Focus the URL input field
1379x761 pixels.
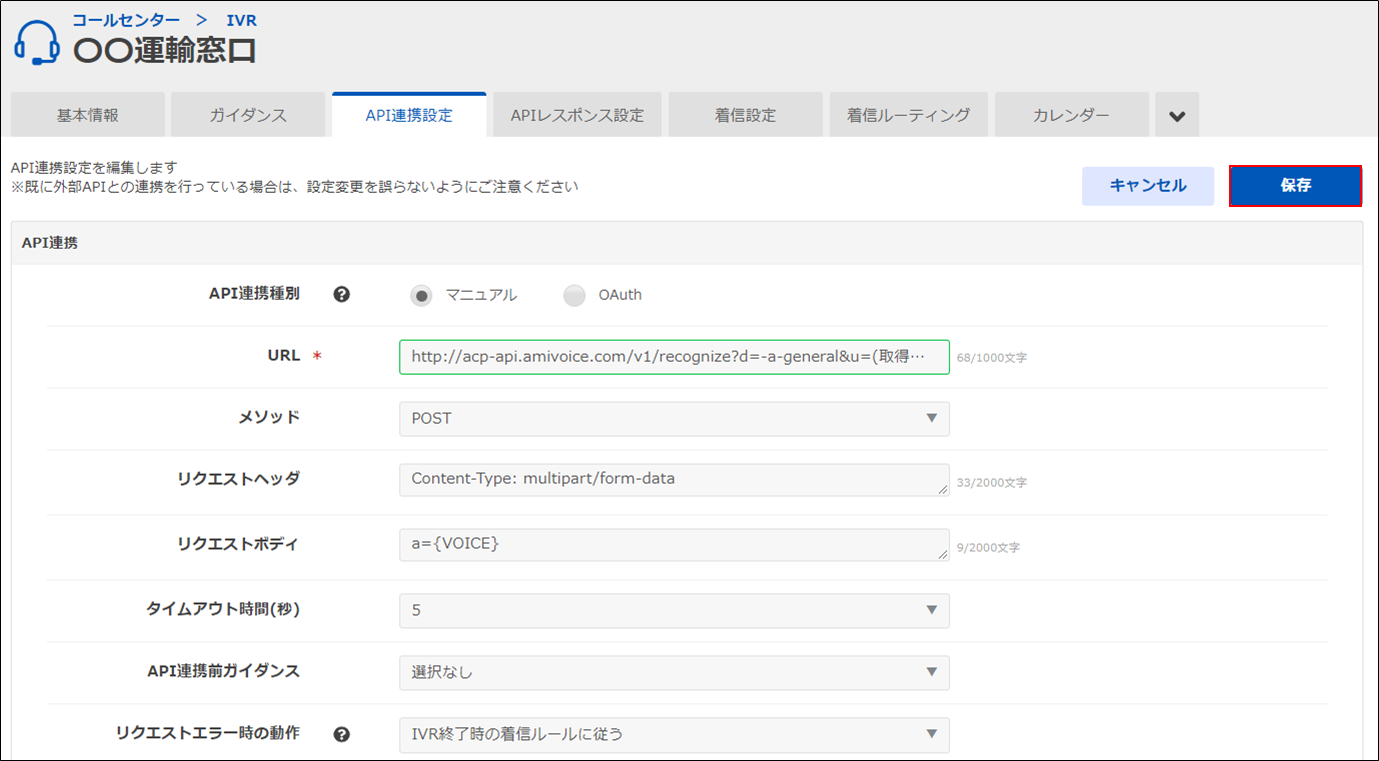pyautogui.click(x=674, y=357)
